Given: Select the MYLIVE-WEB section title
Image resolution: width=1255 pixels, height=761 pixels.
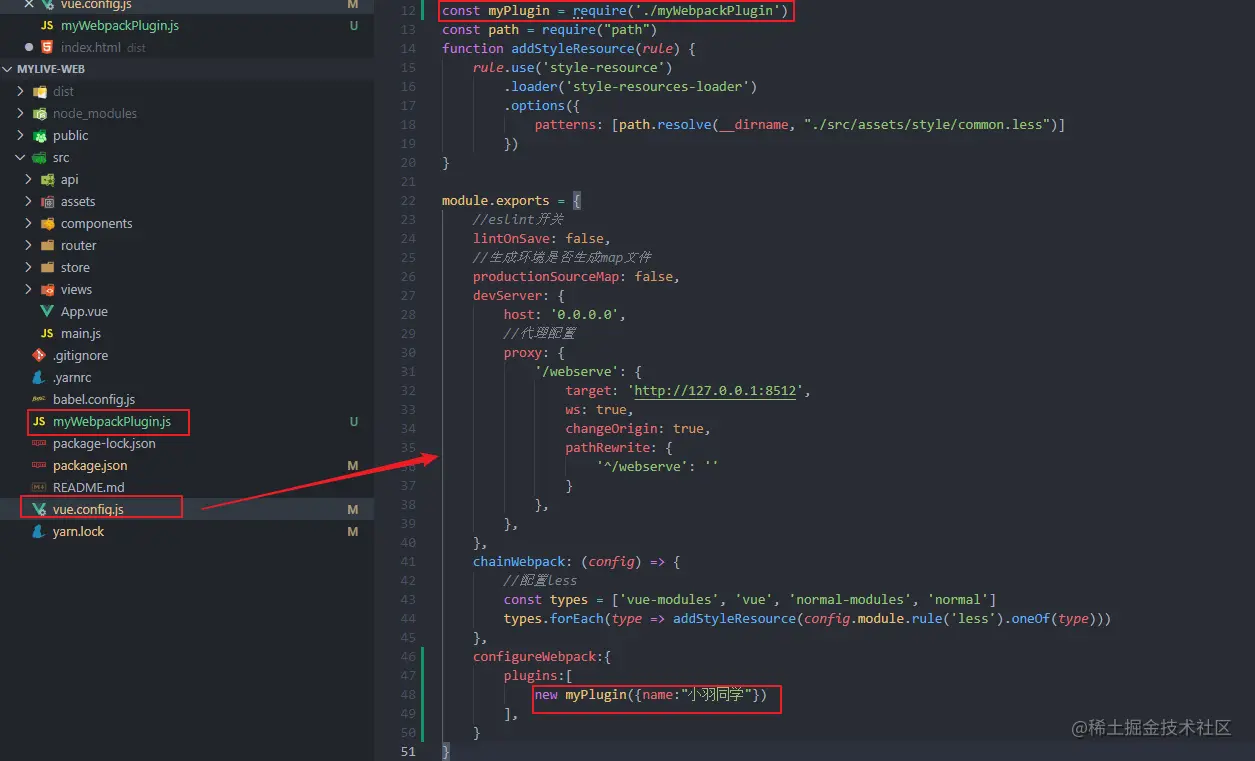Looking at the screenshot, I should click(x=51, y=69).
